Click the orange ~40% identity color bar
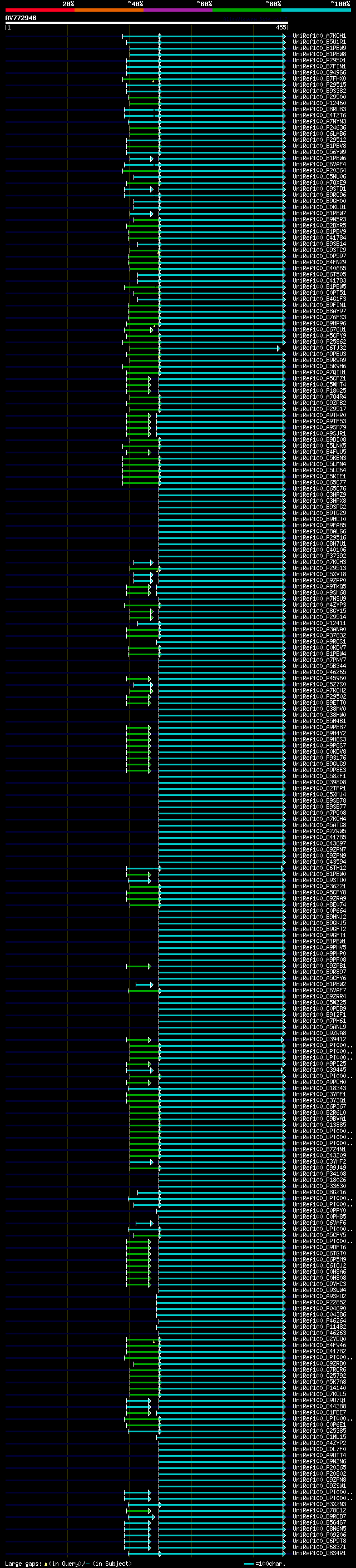 109,10
